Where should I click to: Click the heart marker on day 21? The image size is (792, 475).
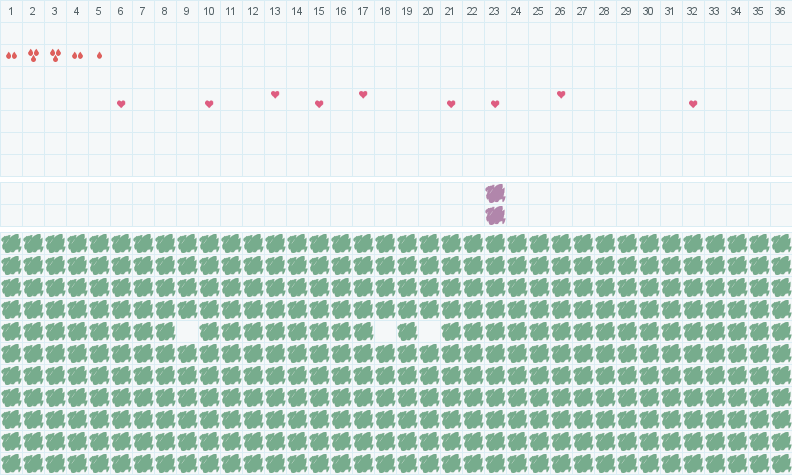tap(451, 104)
